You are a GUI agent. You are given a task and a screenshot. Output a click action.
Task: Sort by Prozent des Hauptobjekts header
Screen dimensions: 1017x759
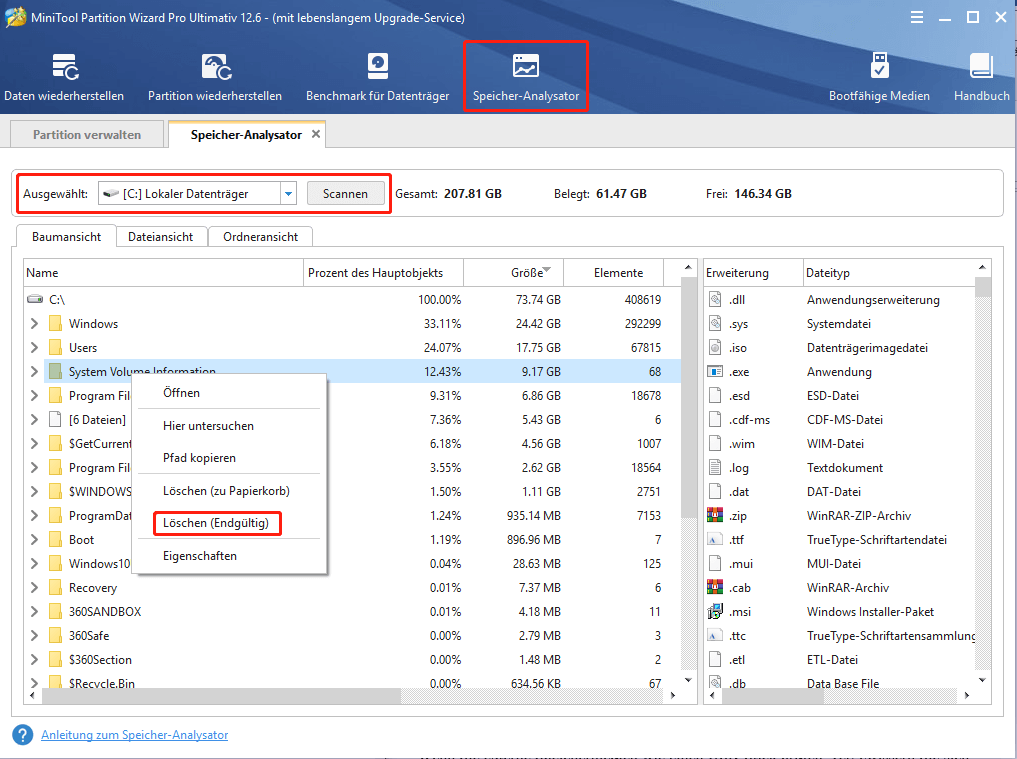[x=383, y=273]
